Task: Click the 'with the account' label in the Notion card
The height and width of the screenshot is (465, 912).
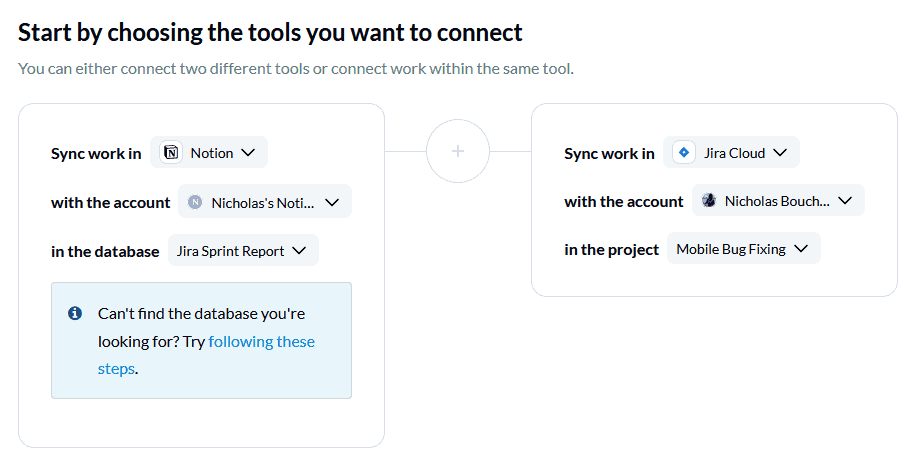Action: [x=111, y=203]
